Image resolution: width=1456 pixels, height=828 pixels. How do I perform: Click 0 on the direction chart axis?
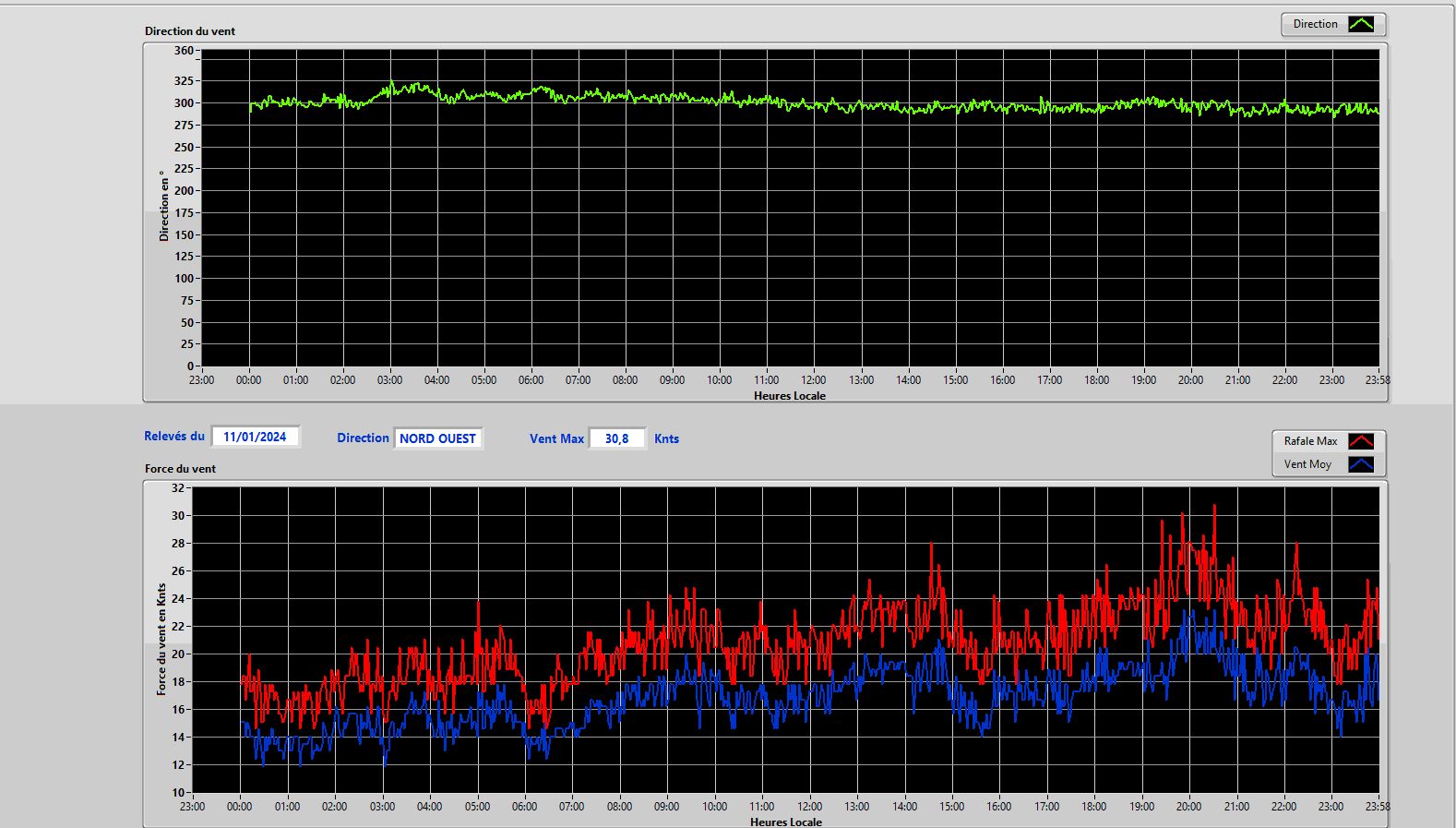[x=190, y=366]
